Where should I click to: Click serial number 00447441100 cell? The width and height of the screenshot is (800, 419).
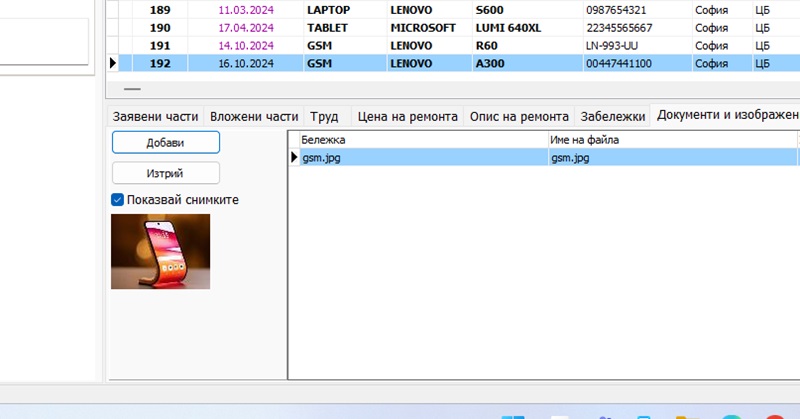click(x=638, y=63)
